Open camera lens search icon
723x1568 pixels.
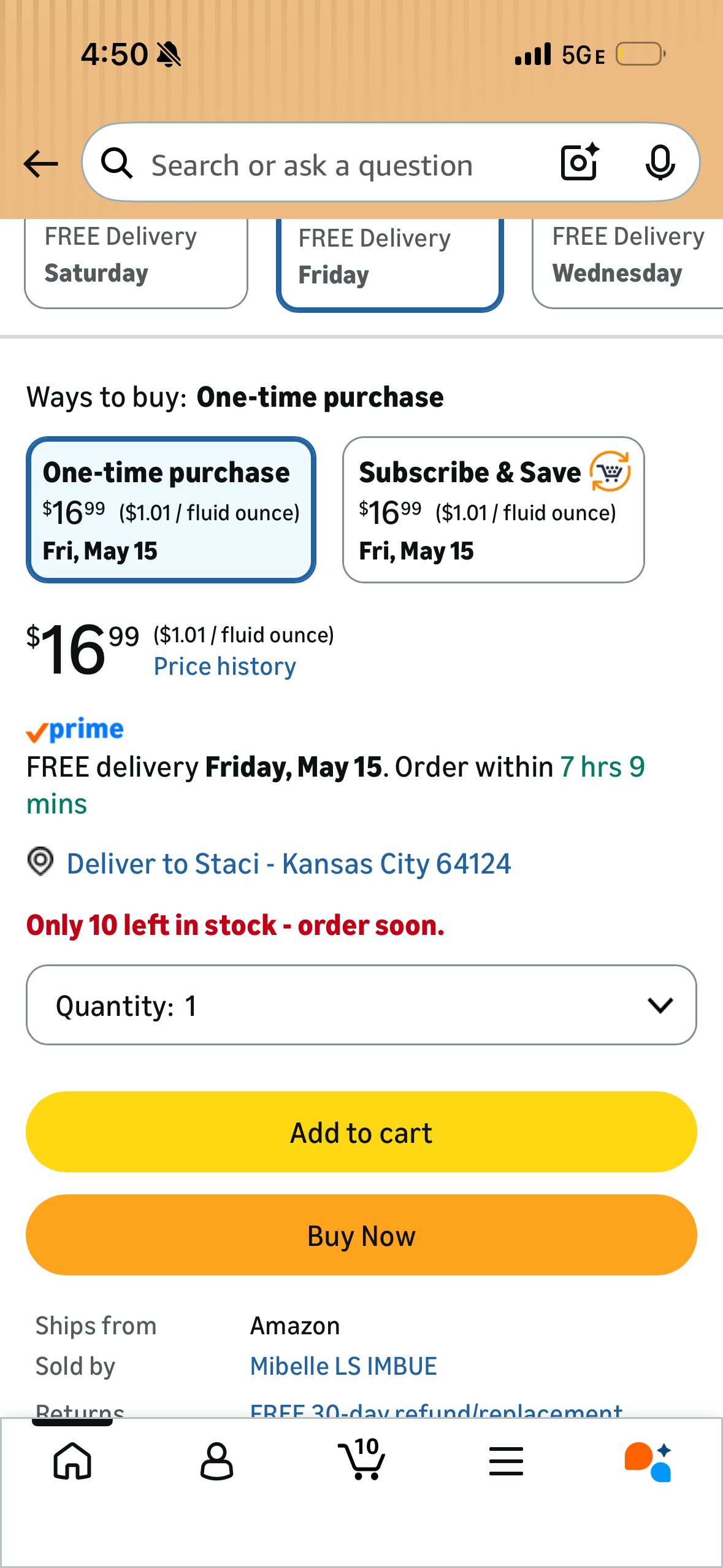click(x=580, y=162)
